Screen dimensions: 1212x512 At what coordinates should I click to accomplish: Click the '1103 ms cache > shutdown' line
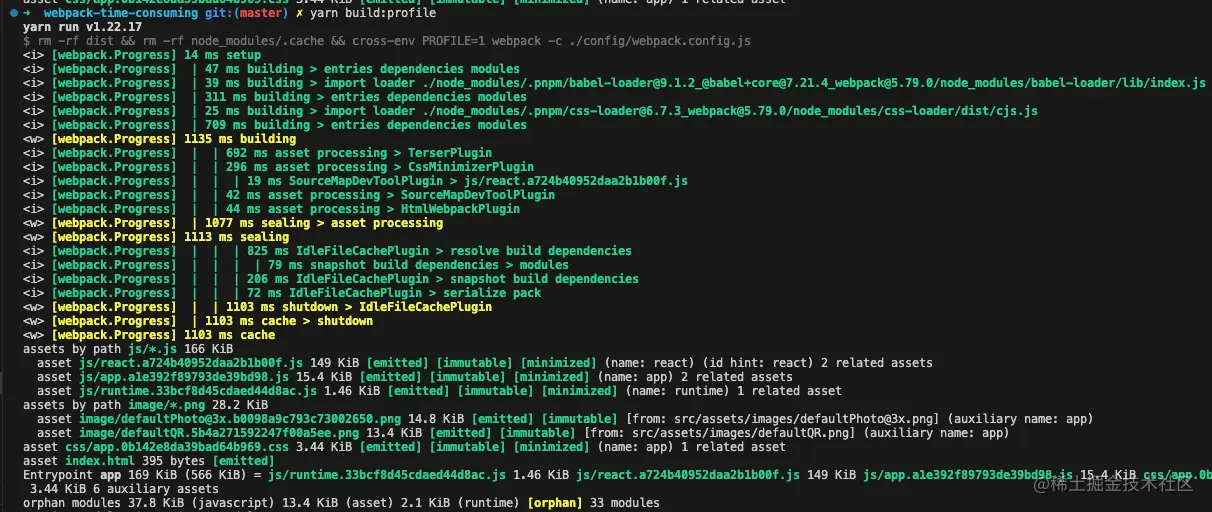click(289, 321)
